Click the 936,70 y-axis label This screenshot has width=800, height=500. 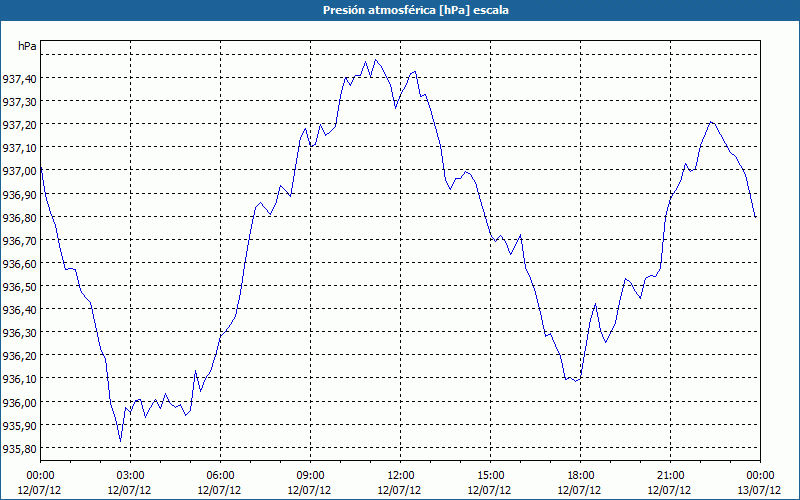point(19,240)
